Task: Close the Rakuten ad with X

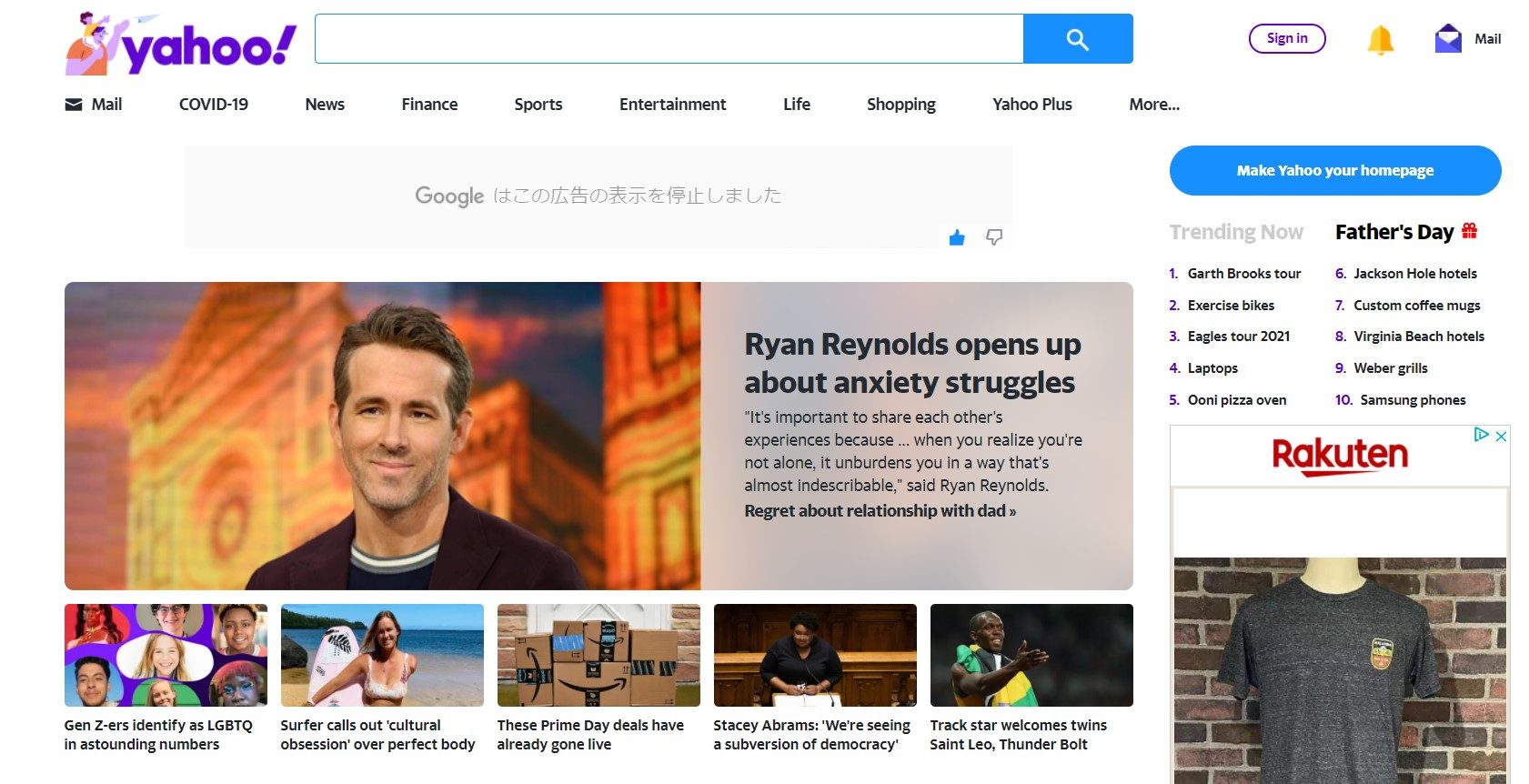Action: point(1502,436)
